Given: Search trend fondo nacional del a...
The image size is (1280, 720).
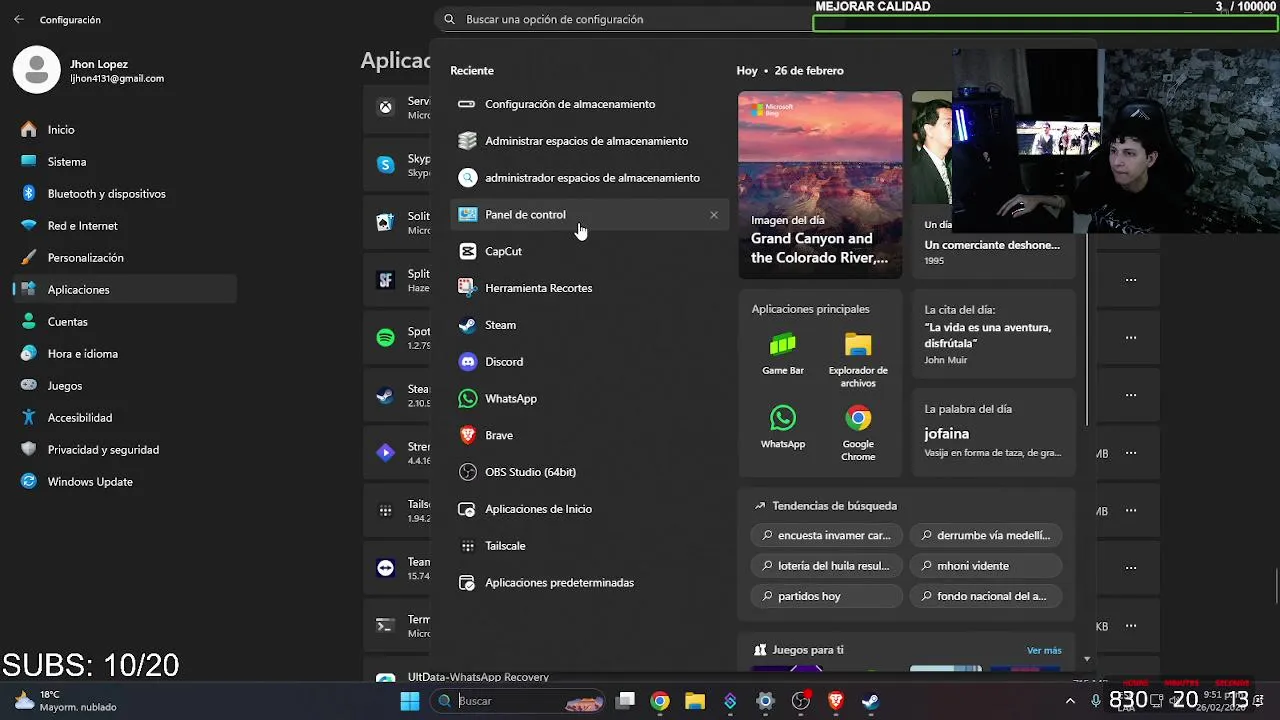Looking at the screenshot, I should [986, 596].
